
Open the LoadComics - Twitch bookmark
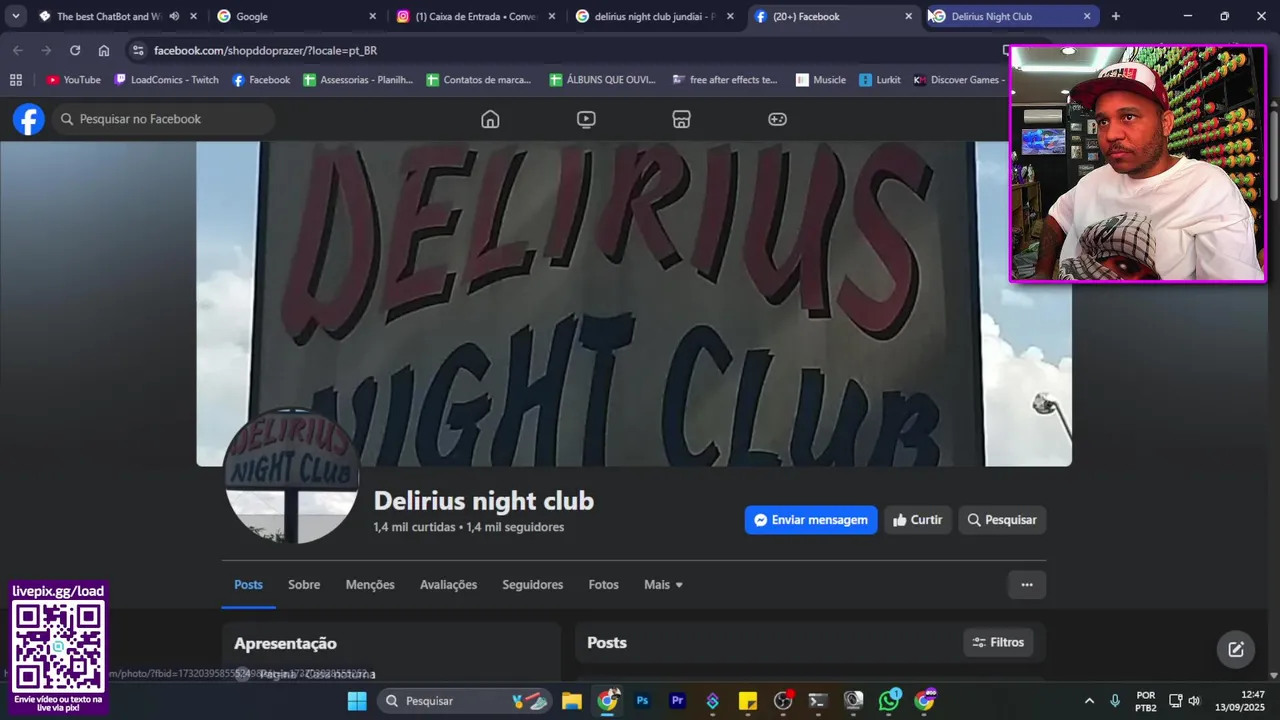166,80
